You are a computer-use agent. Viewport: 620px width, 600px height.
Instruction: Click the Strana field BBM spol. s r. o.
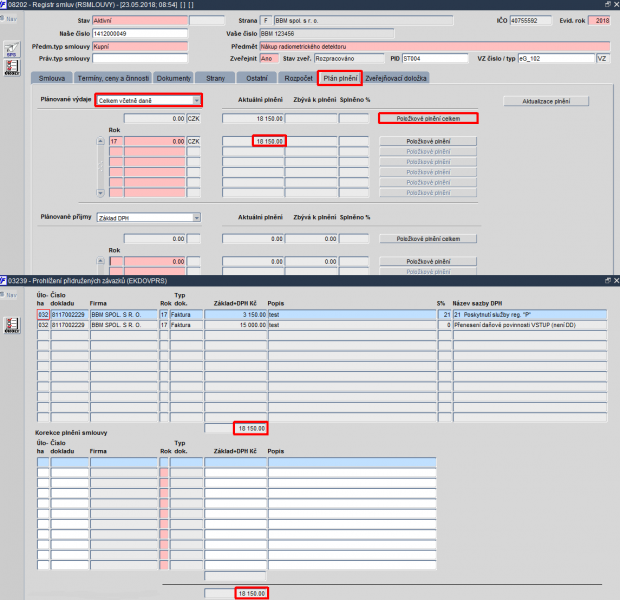pos(363,21)
